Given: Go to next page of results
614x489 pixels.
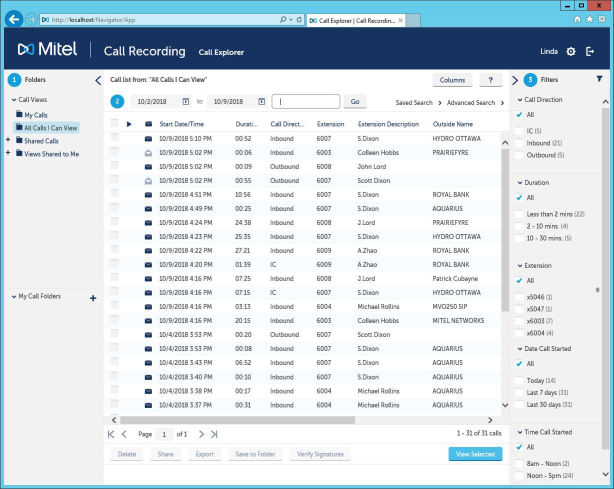Looking at the screenshot, I should [201, 434].
